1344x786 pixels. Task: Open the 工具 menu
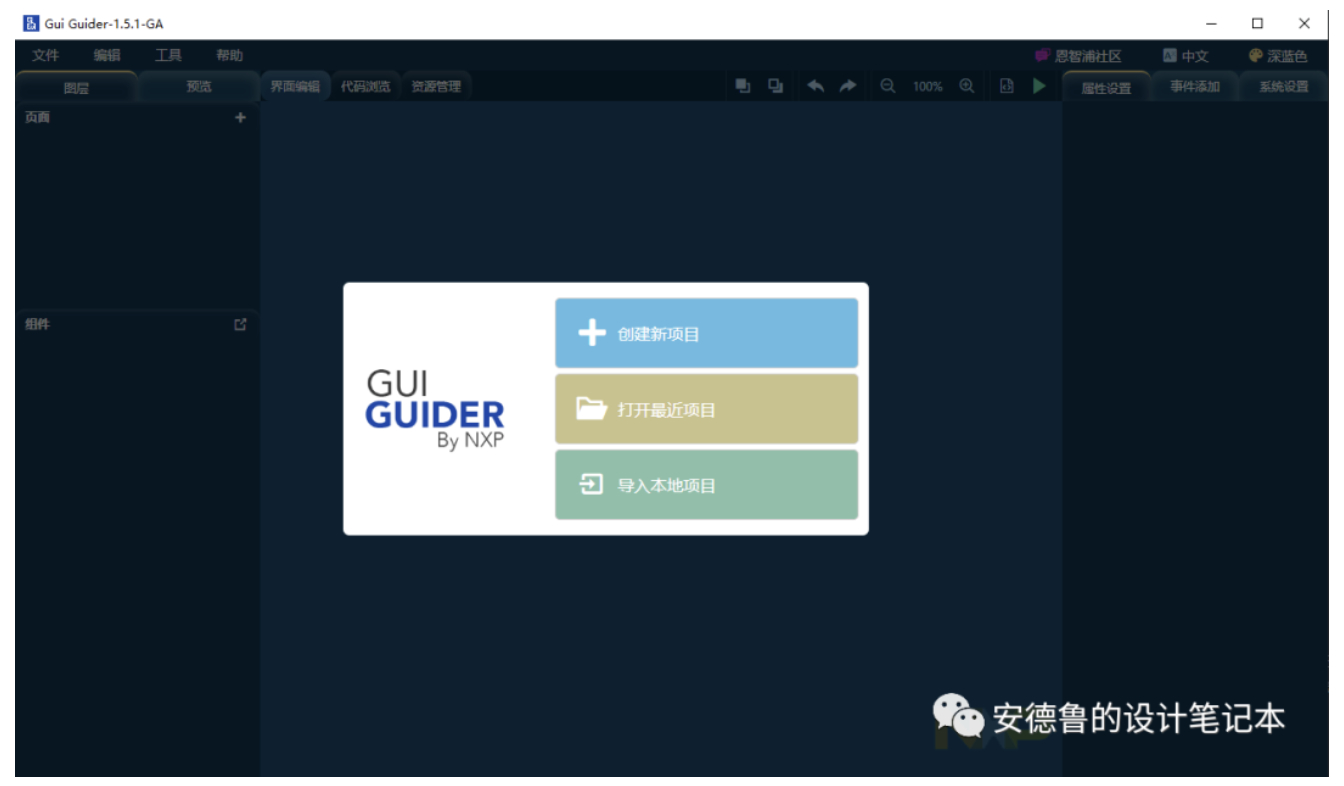168,55
